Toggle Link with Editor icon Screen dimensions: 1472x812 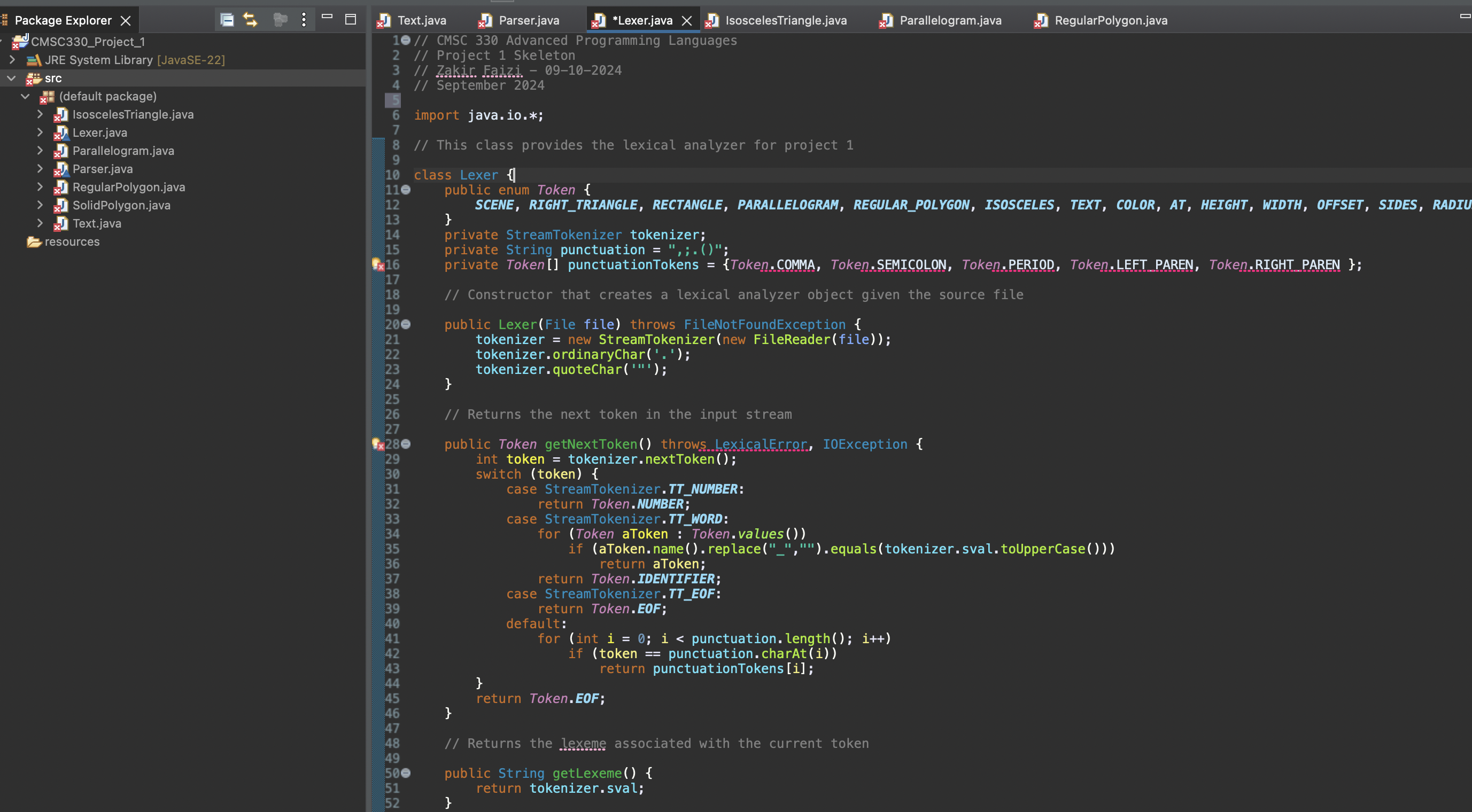pos(250,20)
